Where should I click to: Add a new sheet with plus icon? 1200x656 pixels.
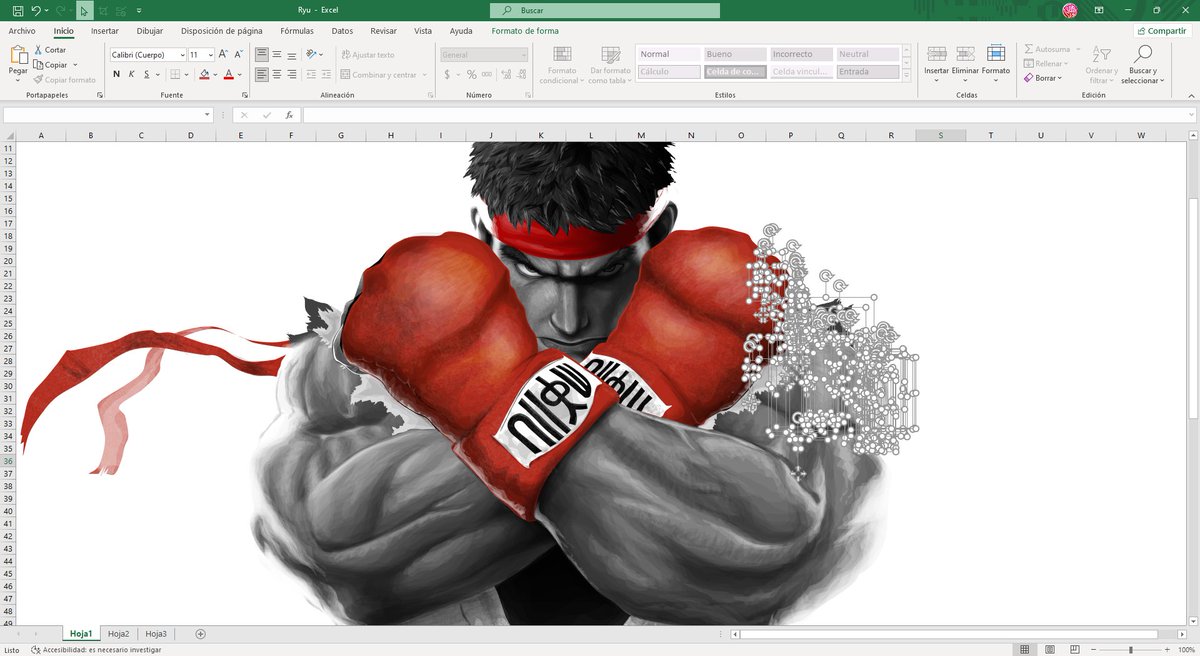201,634
